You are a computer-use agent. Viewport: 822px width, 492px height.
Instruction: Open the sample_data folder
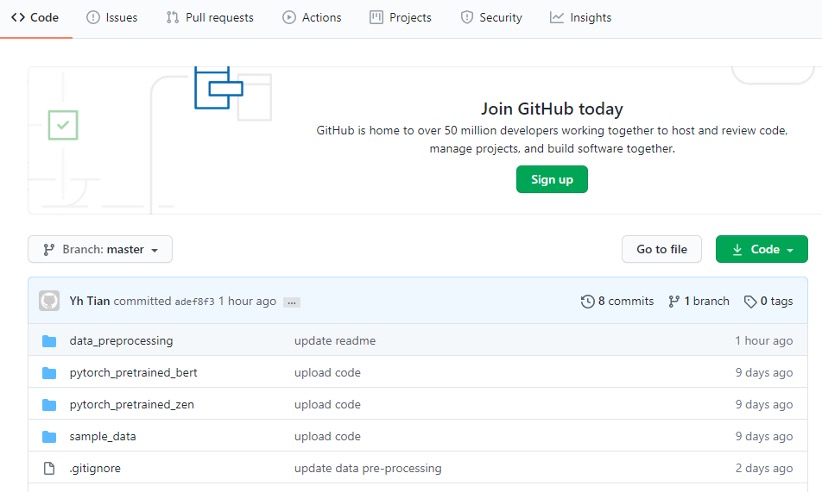pos(103,436)
